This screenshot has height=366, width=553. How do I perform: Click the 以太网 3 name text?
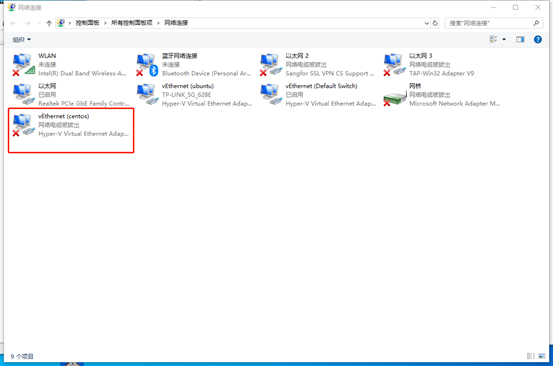[x=420, y=56]
